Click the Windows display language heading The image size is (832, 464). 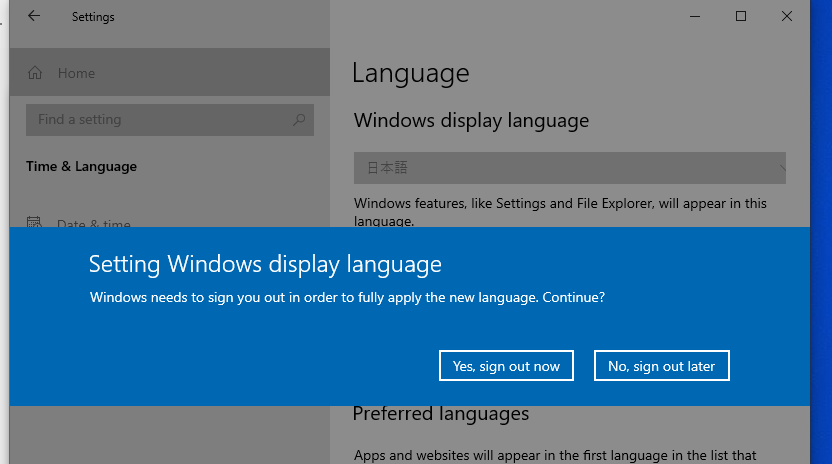(471, 121)
